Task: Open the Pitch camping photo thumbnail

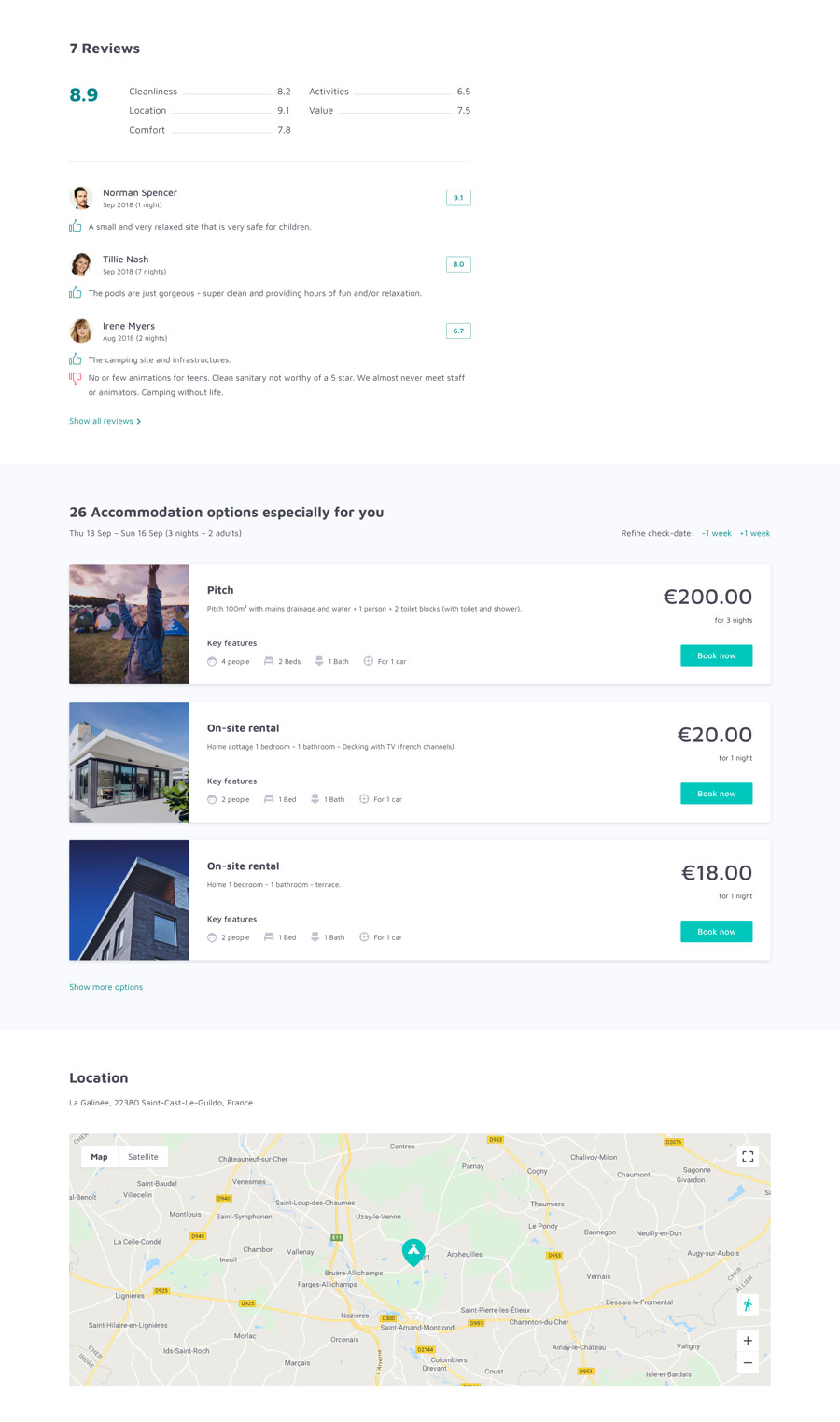Action: point(129,624)
